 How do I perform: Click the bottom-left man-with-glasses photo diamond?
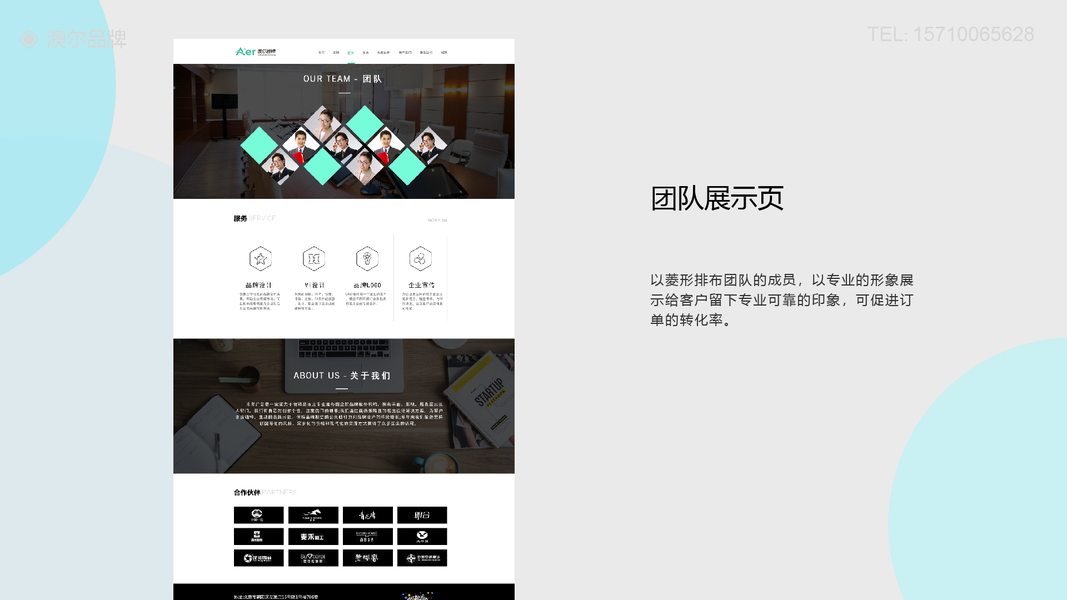(280, 166)
